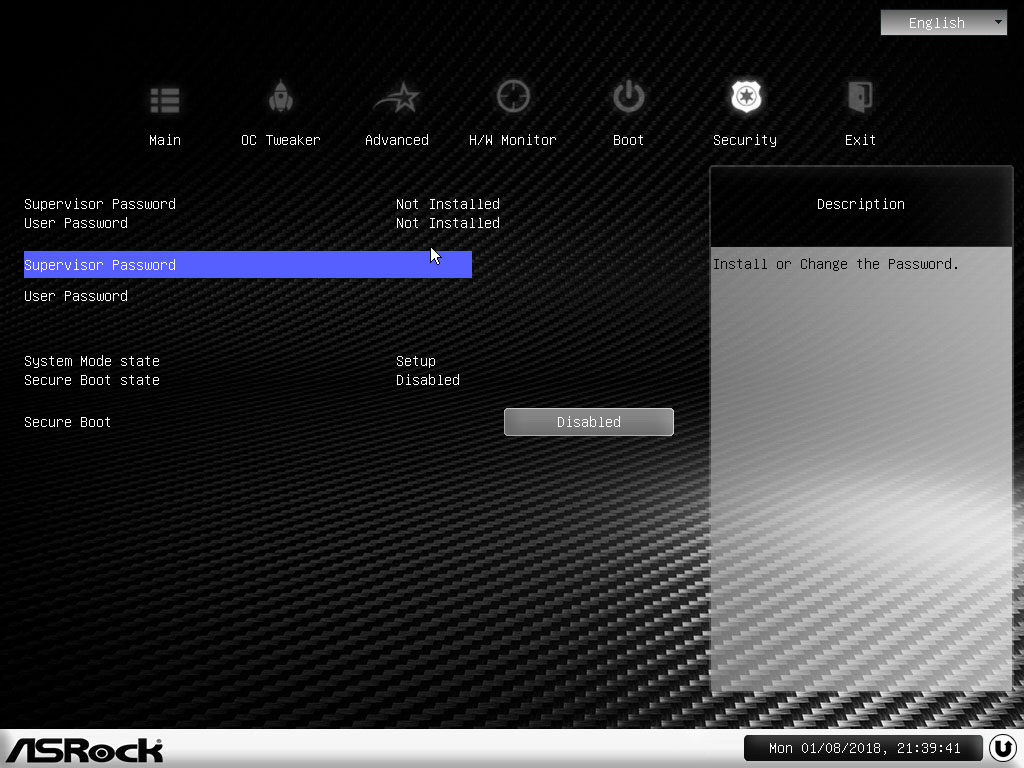
Task: Click the Install or Change the Password text
Action: [x=835, y=264]
